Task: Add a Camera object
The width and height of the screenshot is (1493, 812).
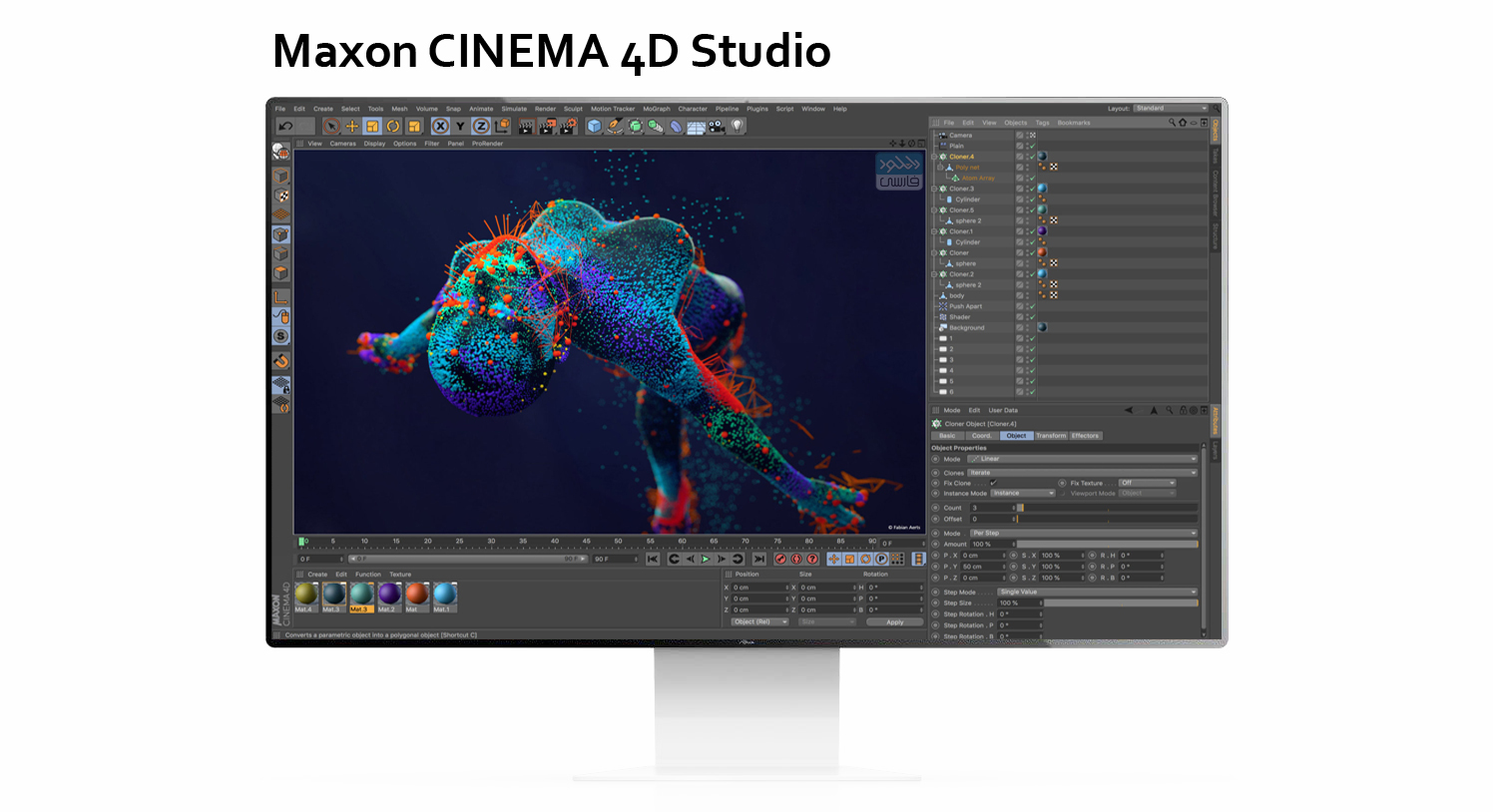Action: (717, 126)
